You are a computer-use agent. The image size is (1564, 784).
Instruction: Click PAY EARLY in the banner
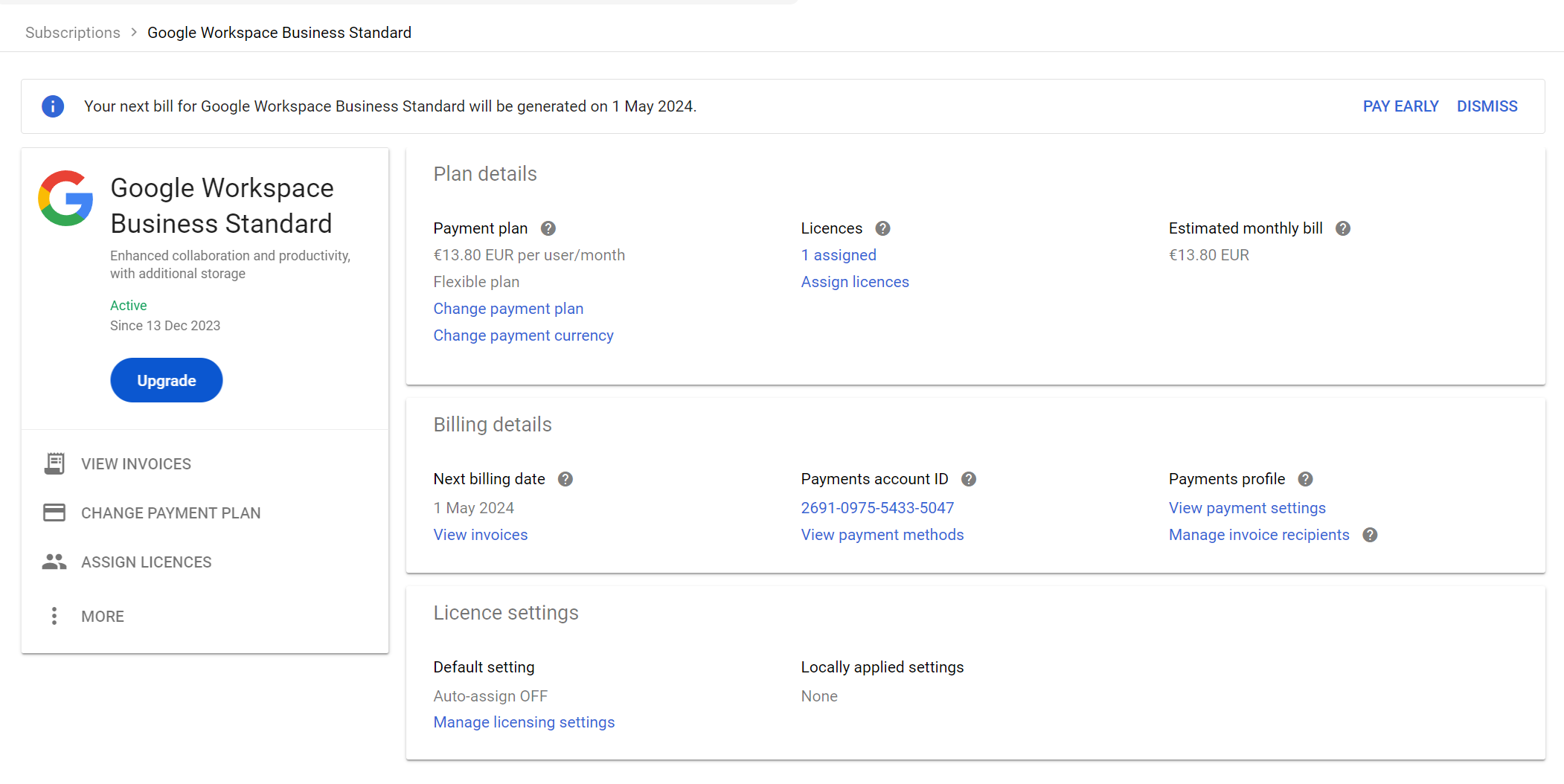tap(1400, 106)
